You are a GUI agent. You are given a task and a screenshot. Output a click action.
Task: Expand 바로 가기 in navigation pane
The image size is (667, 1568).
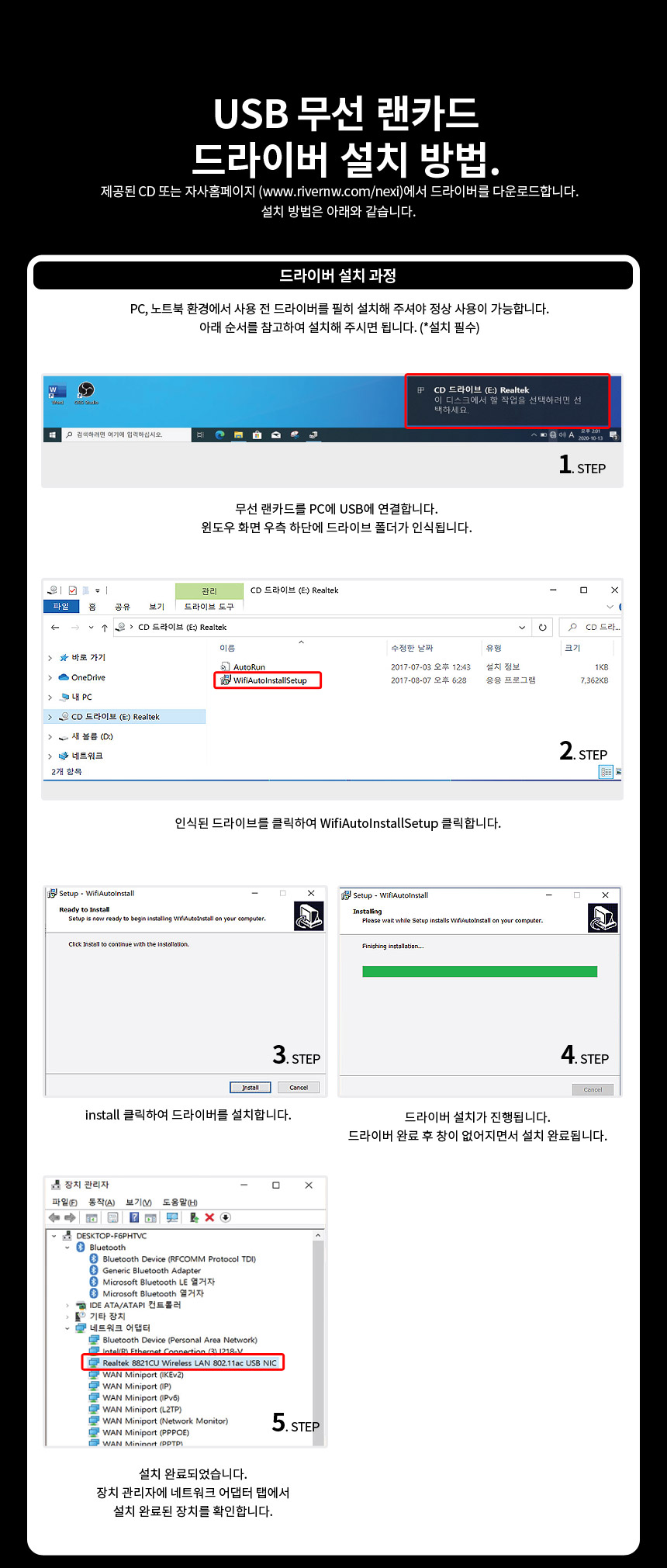coord(50,658)
